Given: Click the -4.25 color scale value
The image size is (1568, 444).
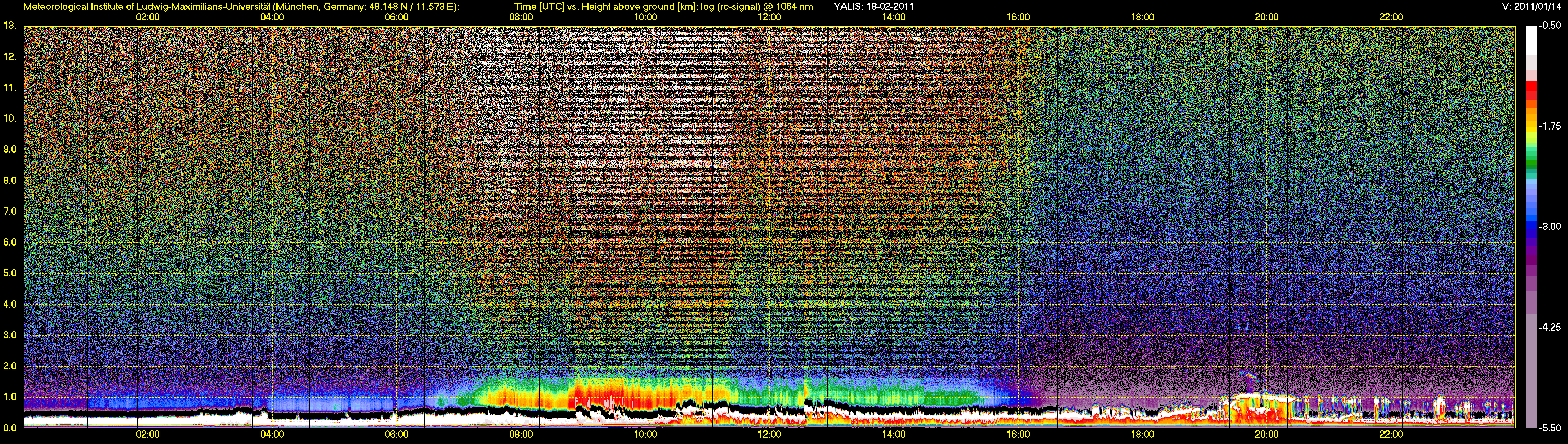Looking at the screenshot, I should (x=1550, y=326).
